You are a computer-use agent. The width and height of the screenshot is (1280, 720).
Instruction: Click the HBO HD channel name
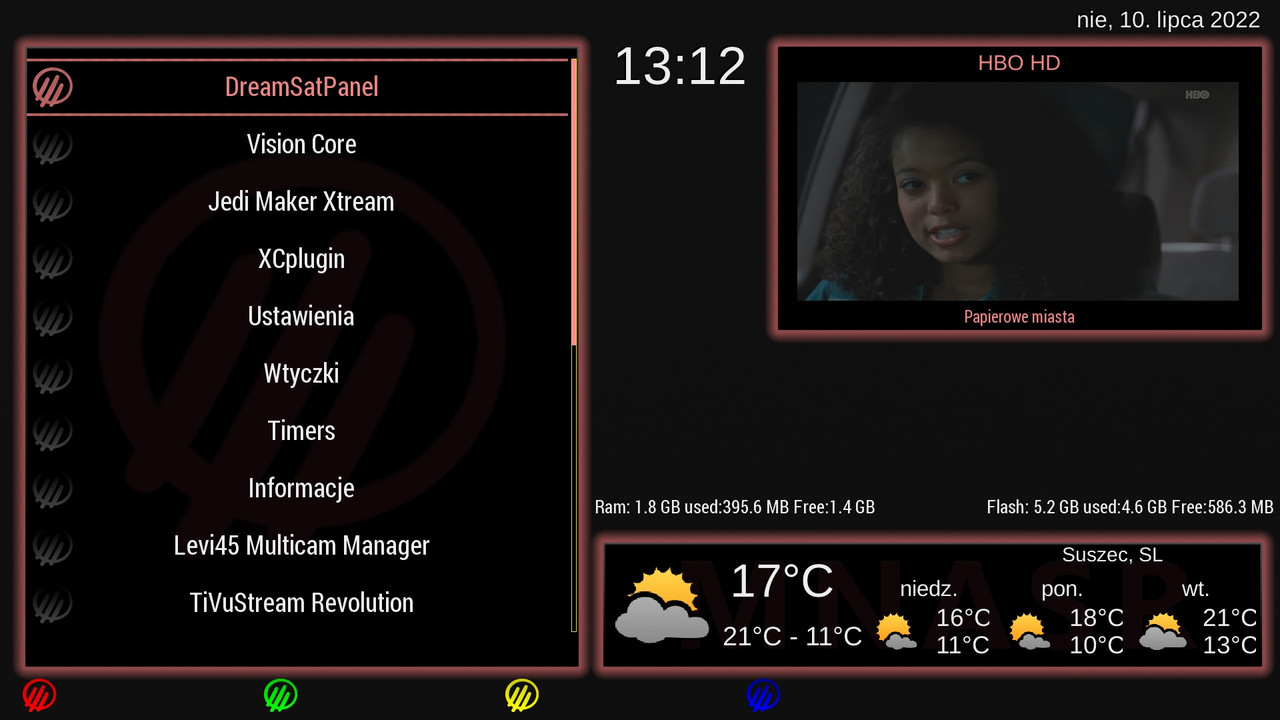pos(1019,63)
